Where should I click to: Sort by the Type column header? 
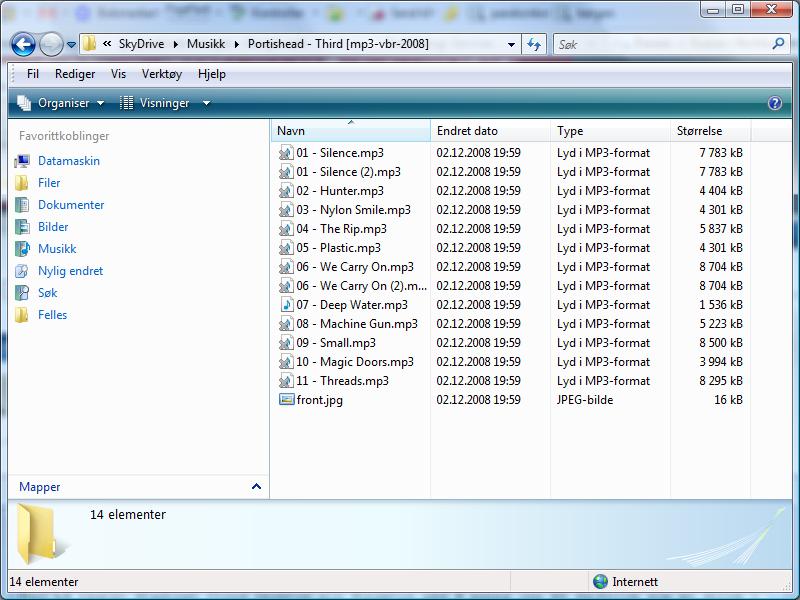[x=610, y=131]
